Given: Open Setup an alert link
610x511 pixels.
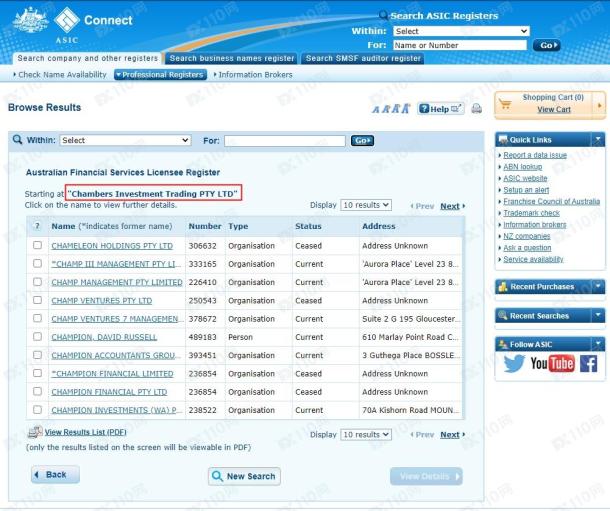Looking at the screenshot, I should pos(526,189).
